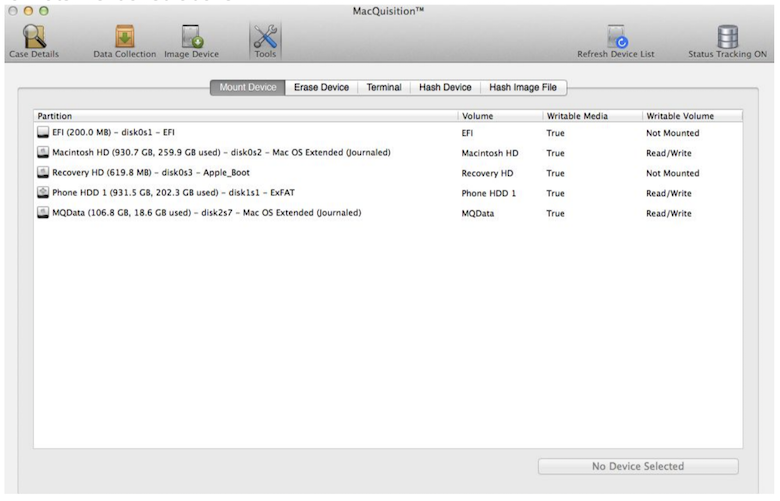
Task: Sort by the Partition column header
Action: pos(246,116)
